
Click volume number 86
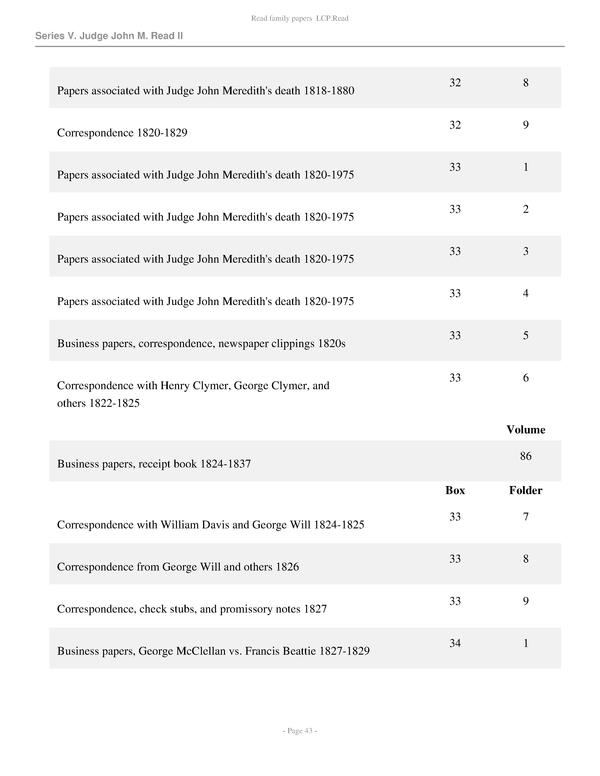pos(525,455)
